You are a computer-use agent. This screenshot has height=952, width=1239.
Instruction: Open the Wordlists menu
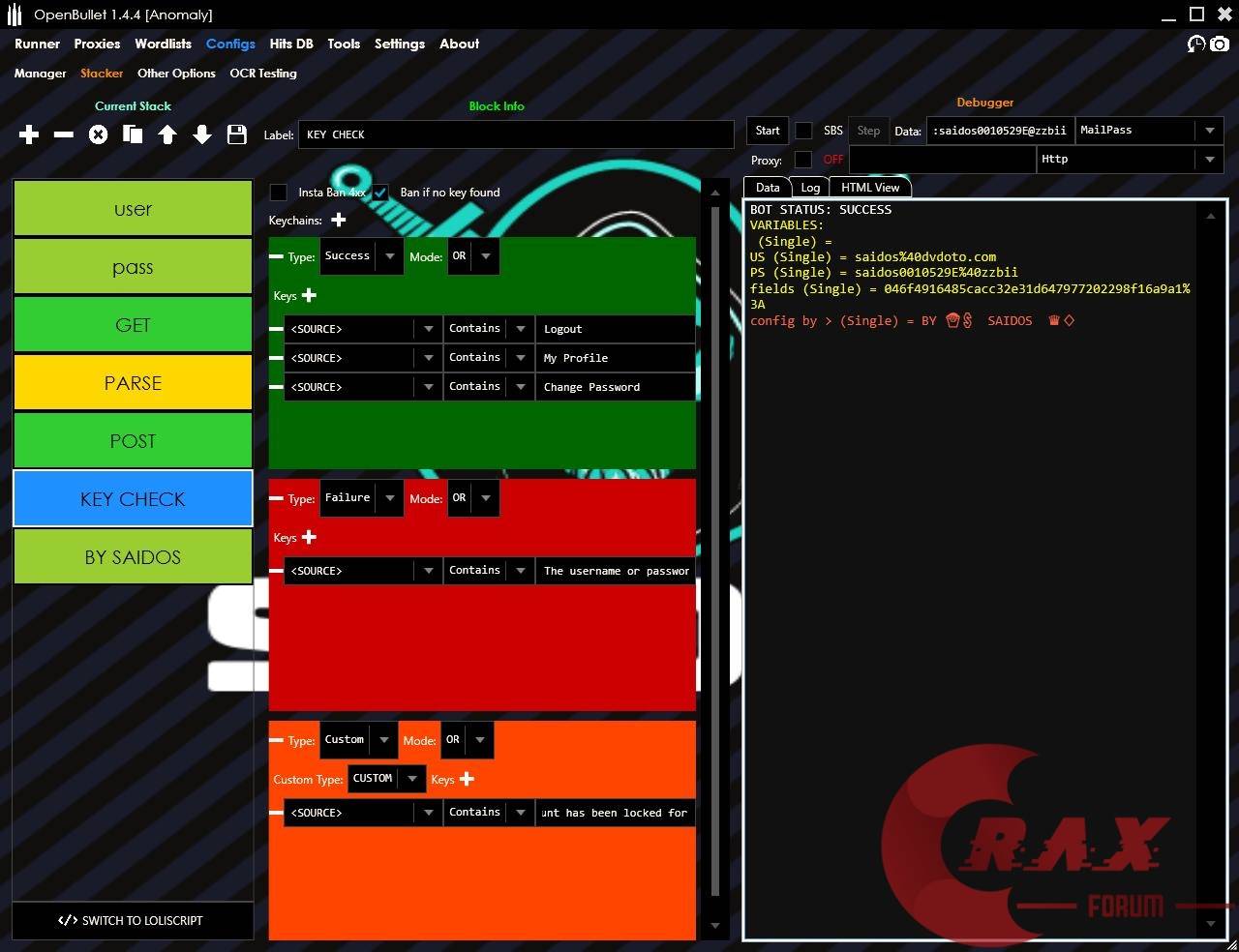163,44
